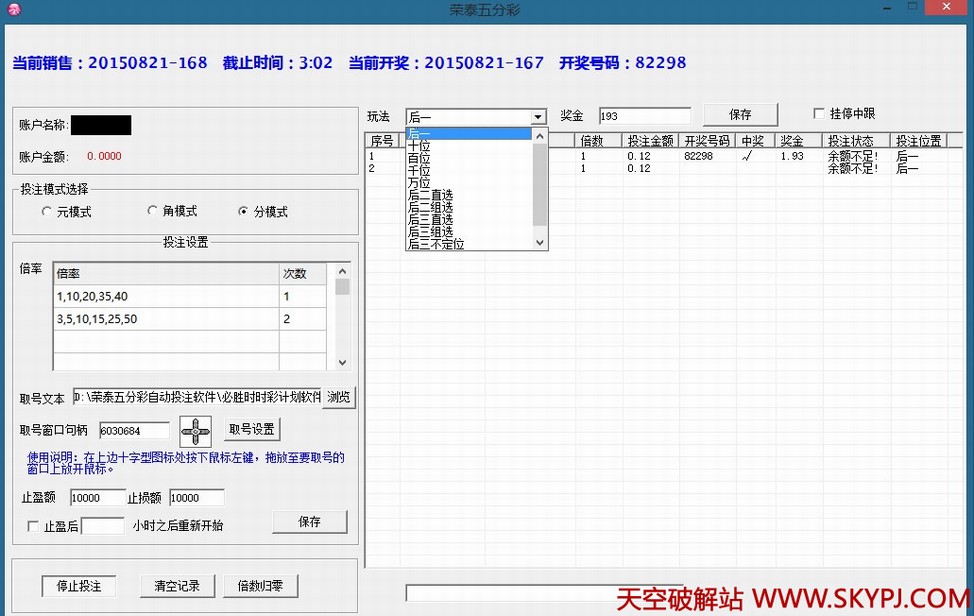This screenshot has width=974, height=616.
Task: Choose 后三不定位 from the open list
Action: click(x=436, y=244)
